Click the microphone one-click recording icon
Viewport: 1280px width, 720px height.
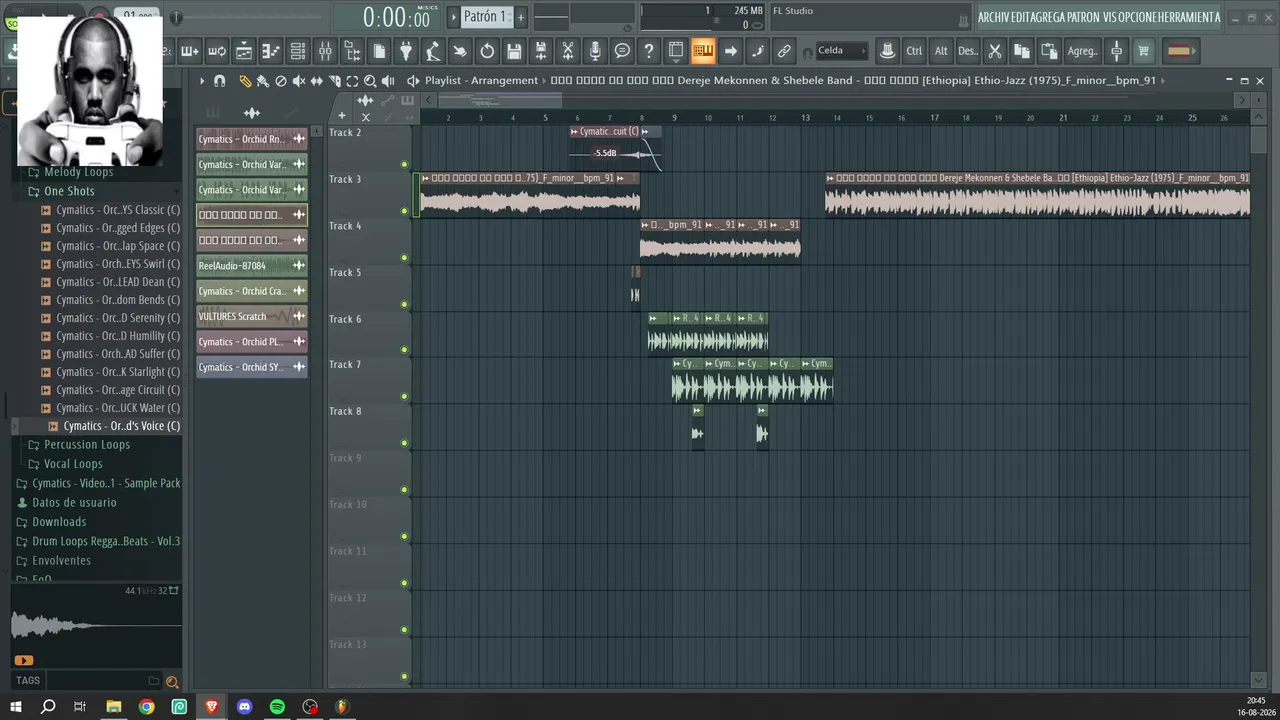[595, 51]
